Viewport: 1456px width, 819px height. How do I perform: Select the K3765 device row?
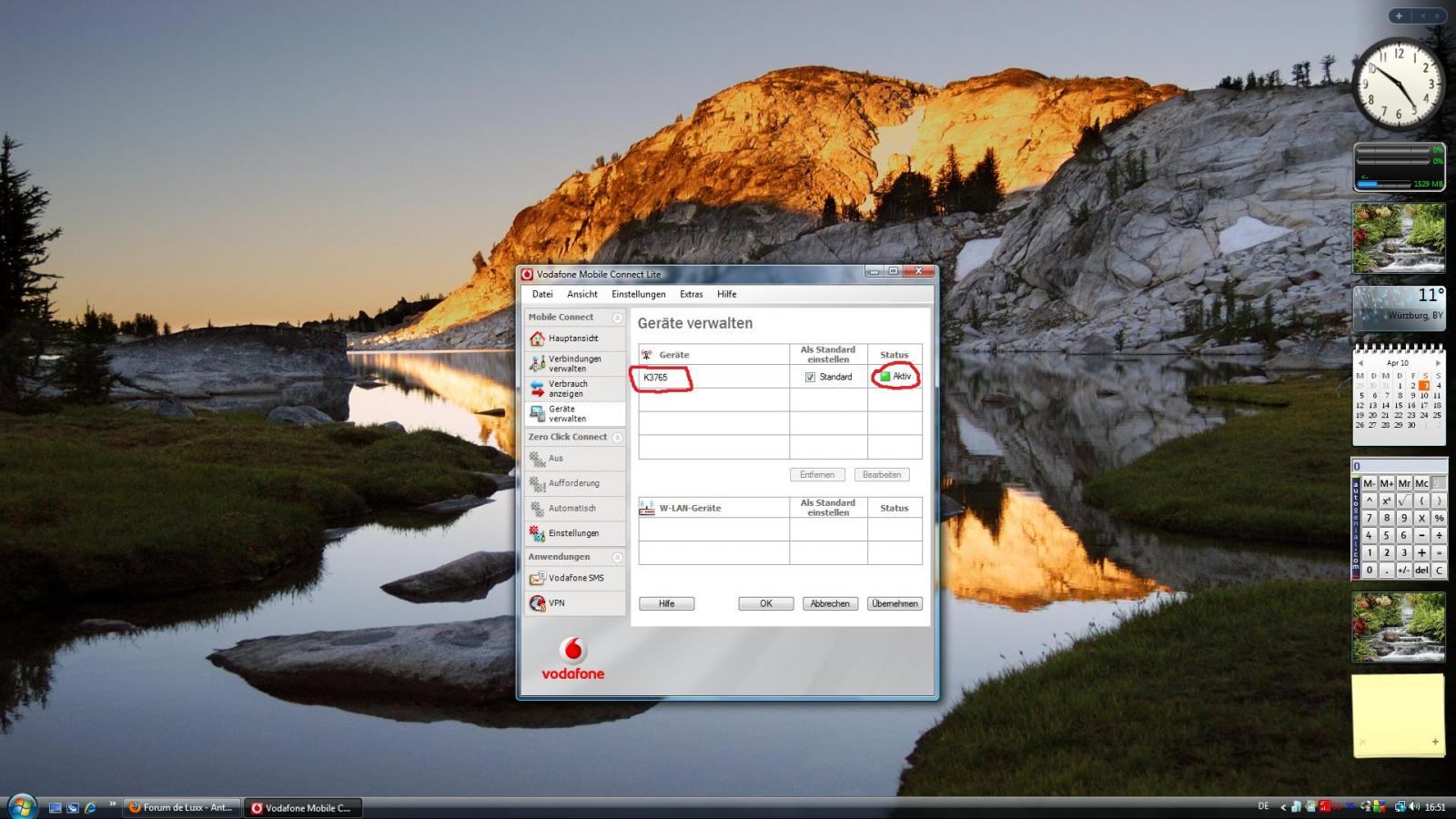pyautogui.click(x=780, y=377)
